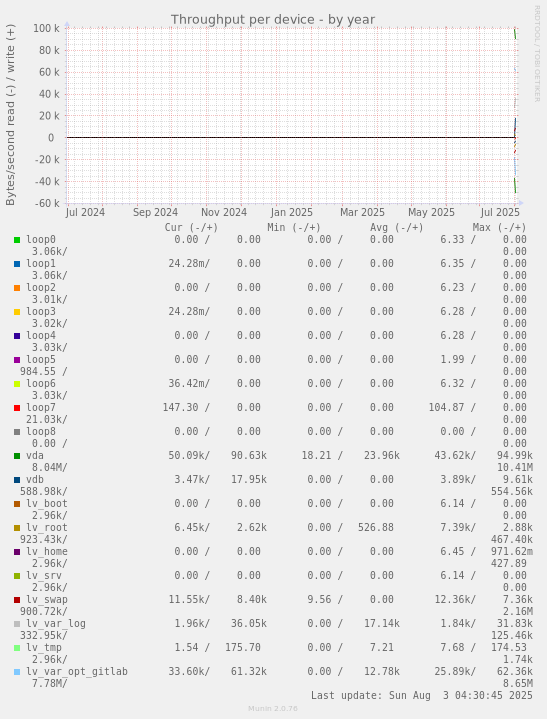Click the lv_swap dark red swatch
Screen dimensions: 547x719
(x=17, y=600)
